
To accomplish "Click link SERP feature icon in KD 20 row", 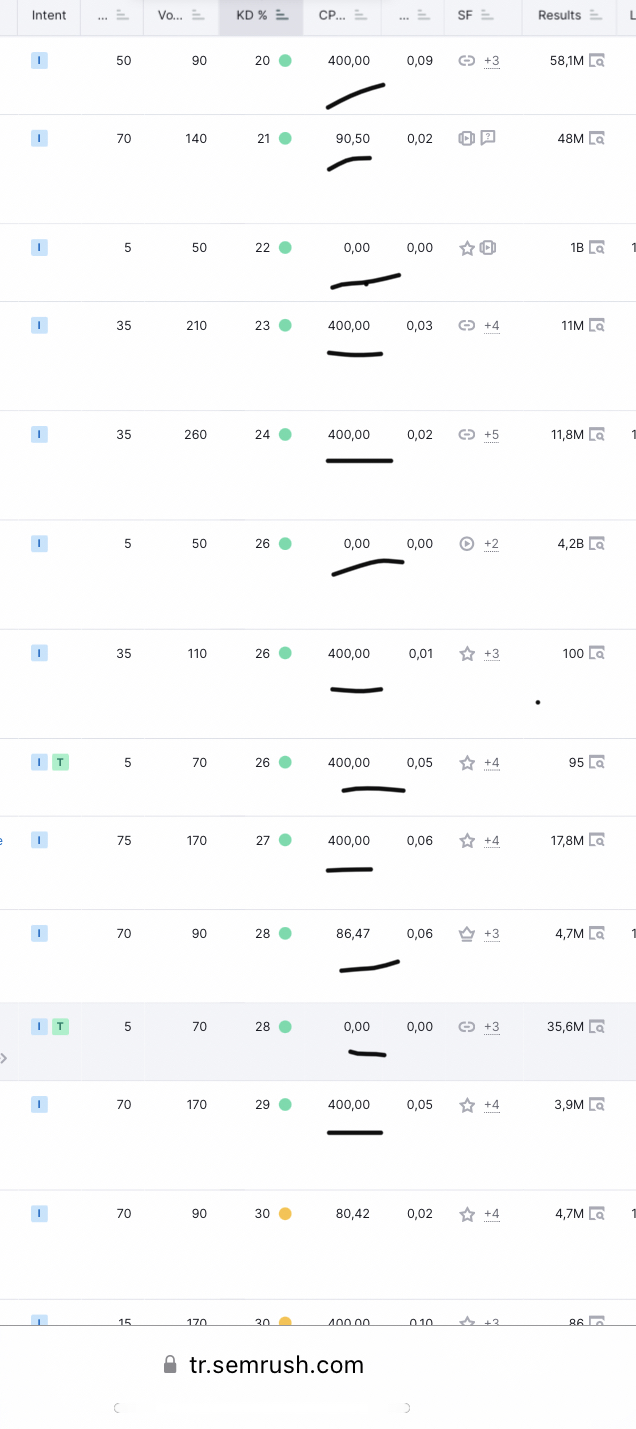I will tap(466, 60).
